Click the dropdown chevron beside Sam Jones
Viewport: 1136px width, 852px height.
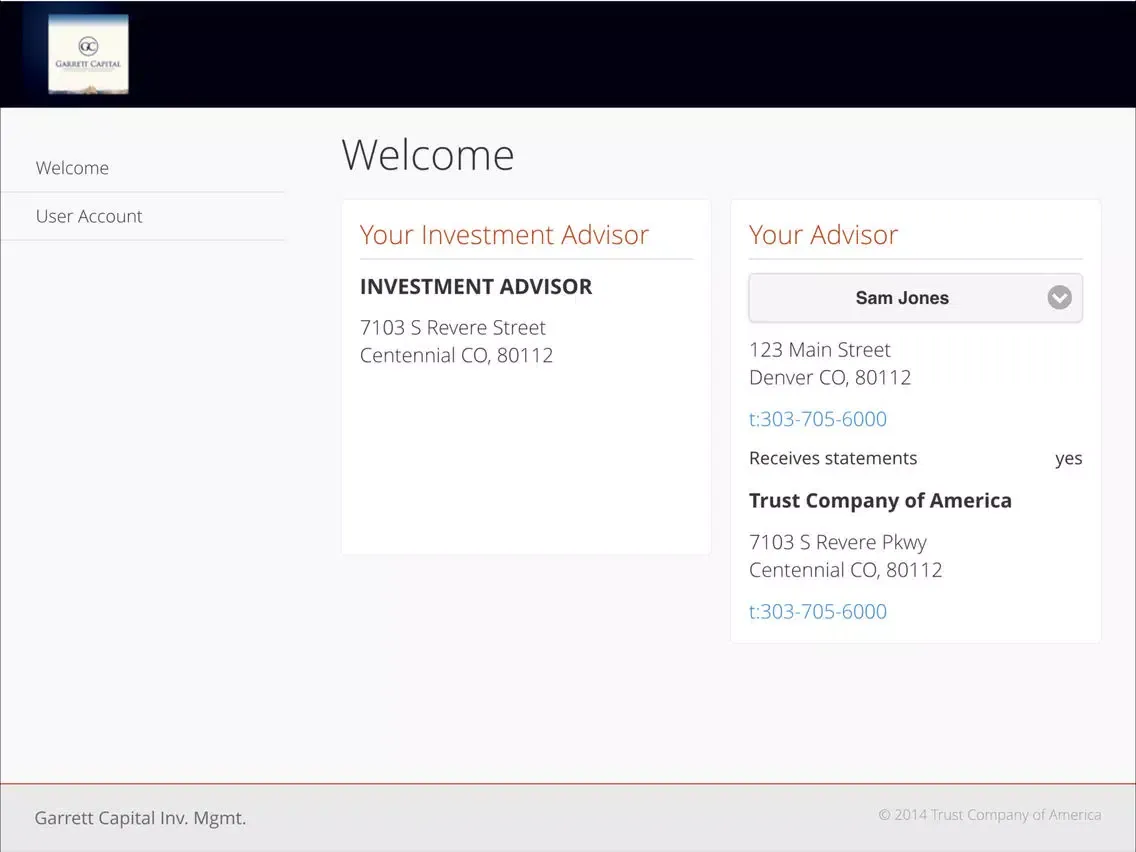[x=1059, y=298]
